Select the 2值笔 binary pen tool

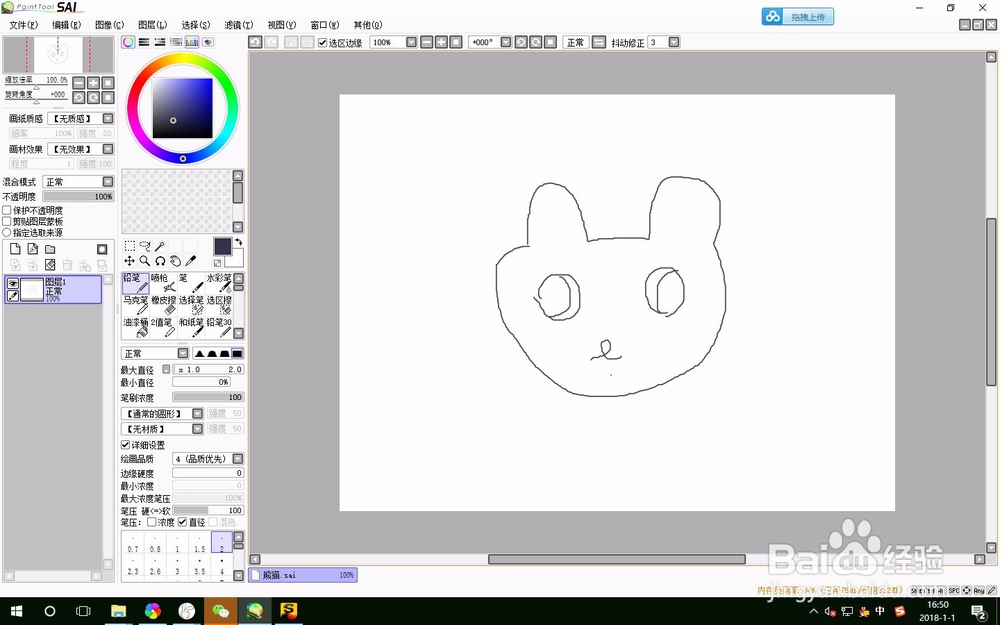[163, 327]
